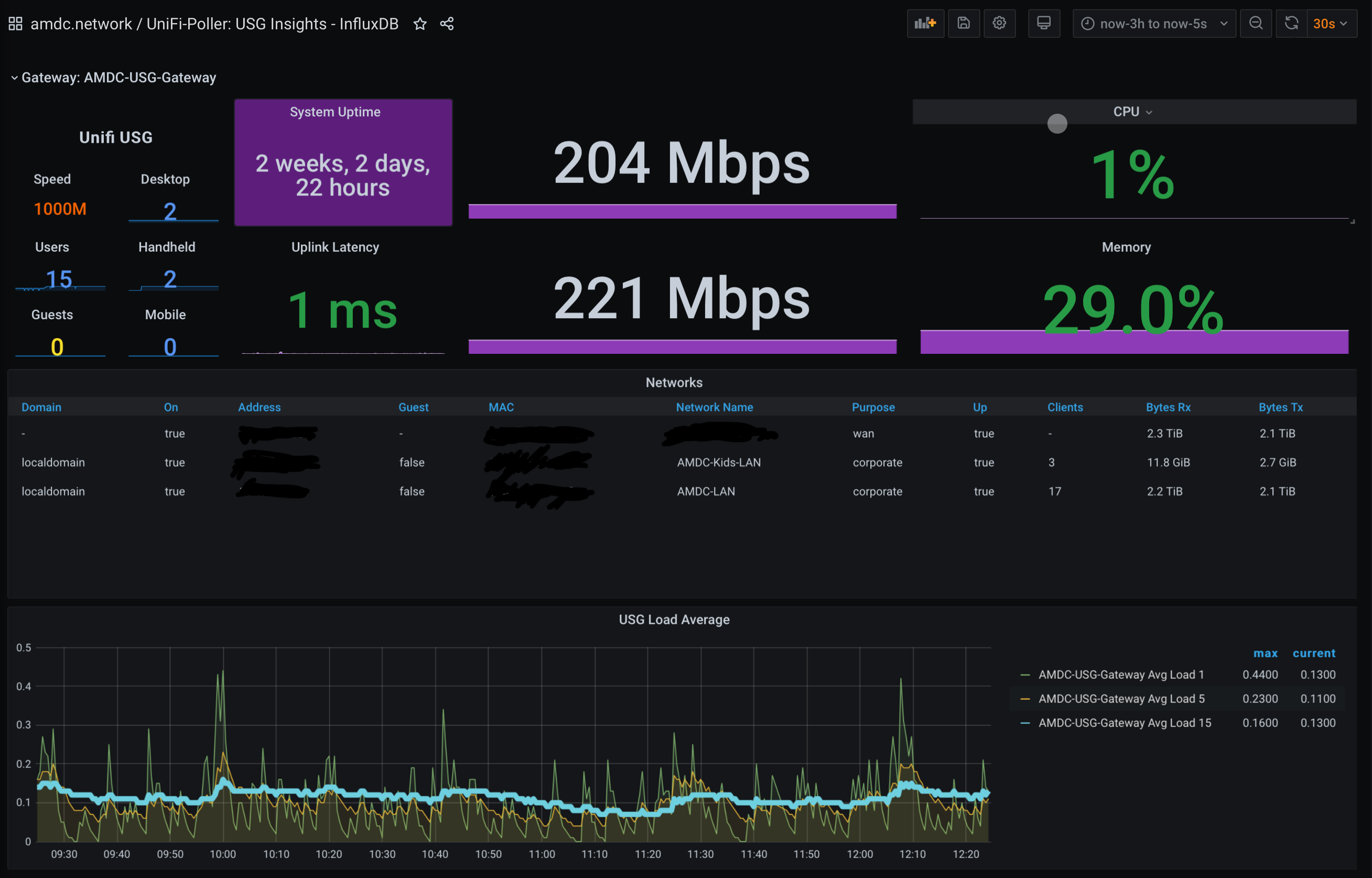Save the dashboard

click(964, 24)
